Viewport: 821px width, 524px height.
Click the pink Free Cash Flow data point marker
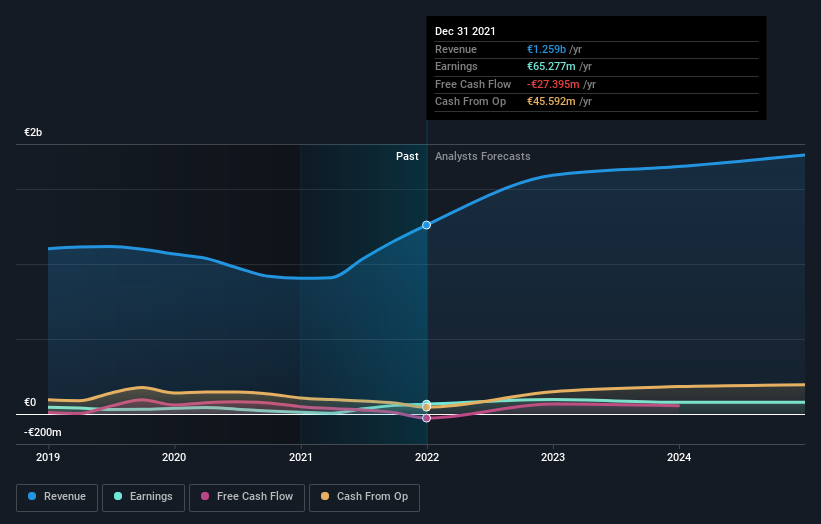pyautogui.click(x=427, y=418)
